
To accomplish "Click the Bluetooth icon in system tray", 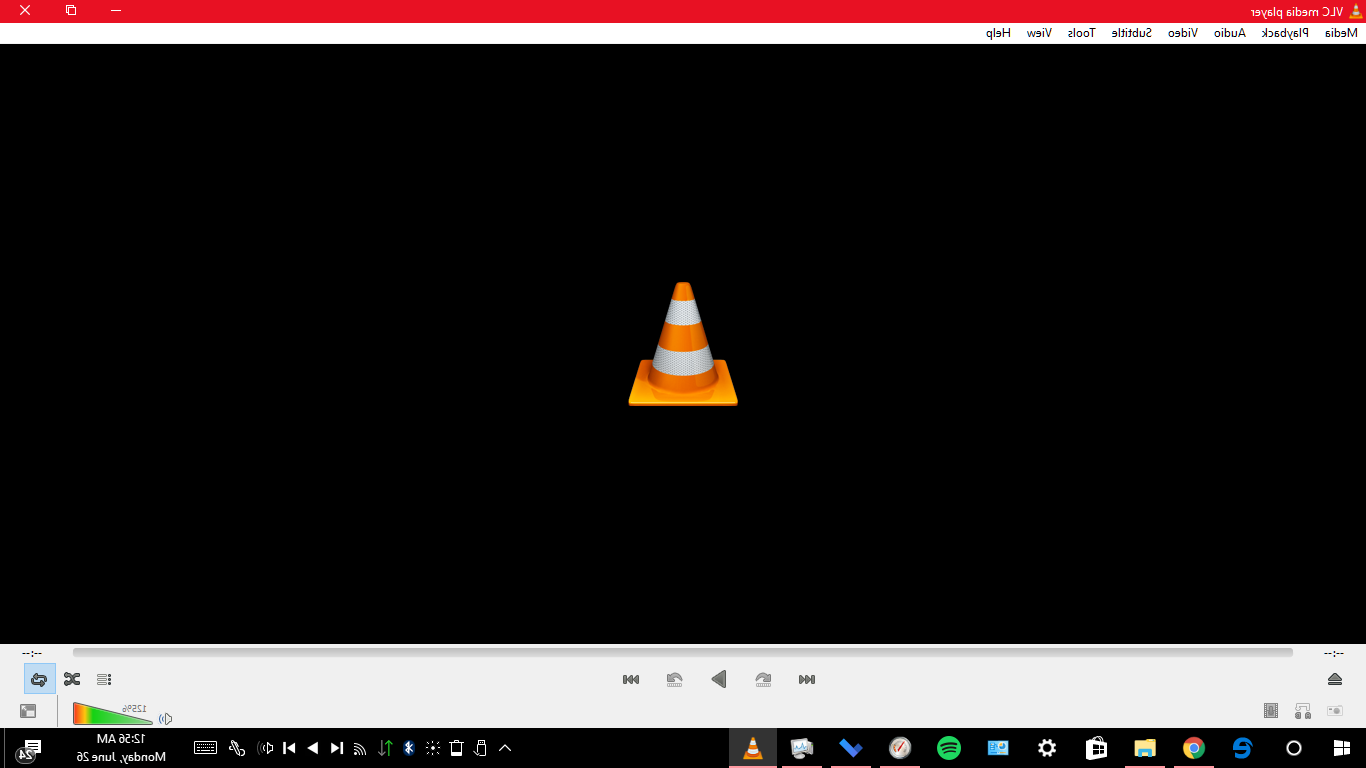I will 408,748.
